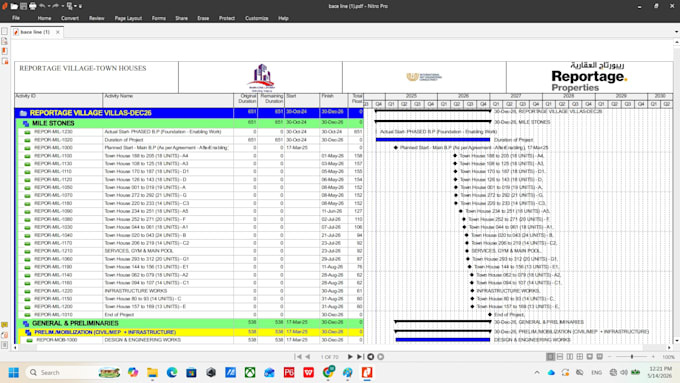Go to next page button
This screenshot has width=680, height=383.
[350, 357]
